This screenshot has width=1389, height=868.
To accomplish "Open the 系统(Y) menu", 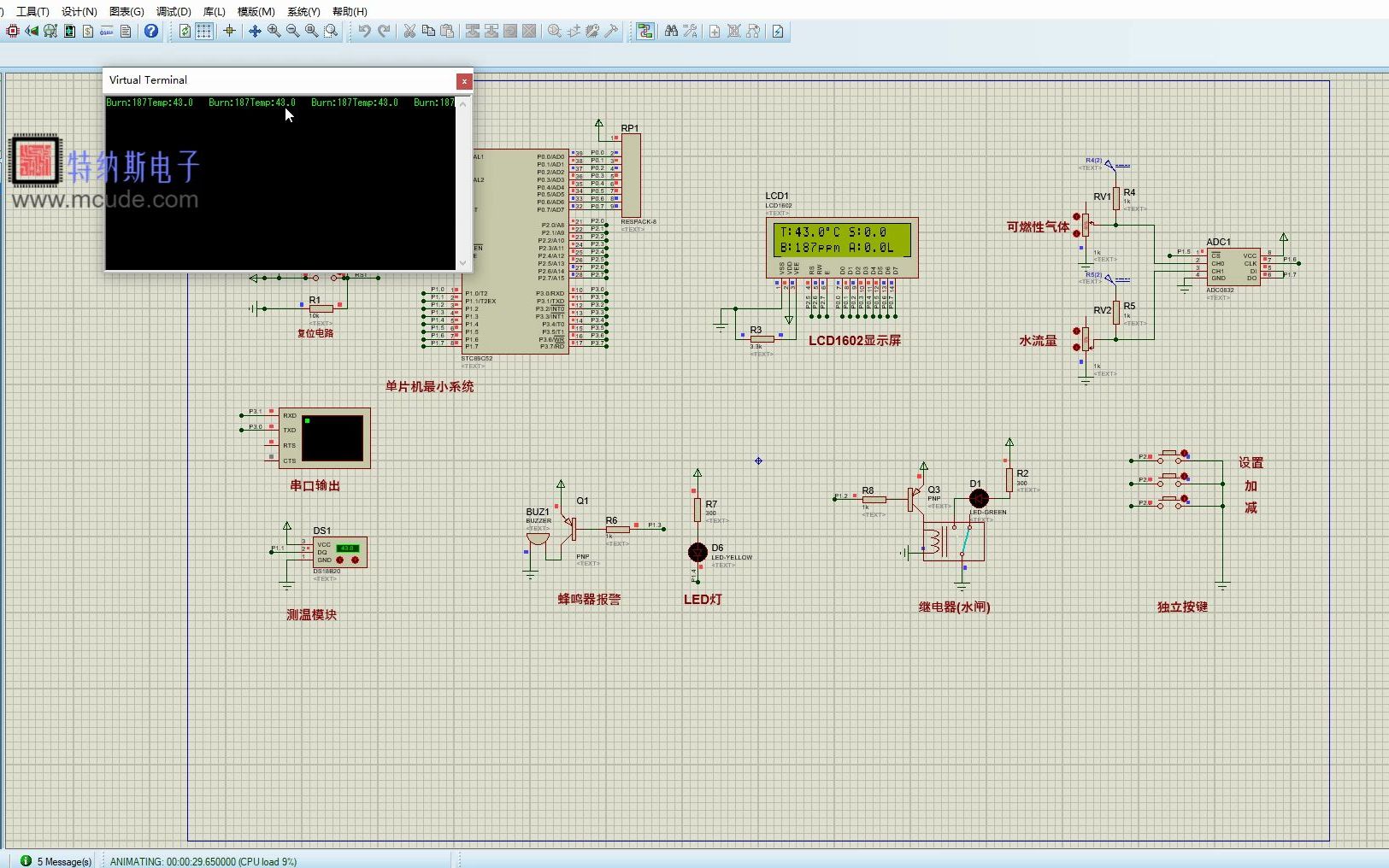I will pyautogui.click(x=303, y=11).
